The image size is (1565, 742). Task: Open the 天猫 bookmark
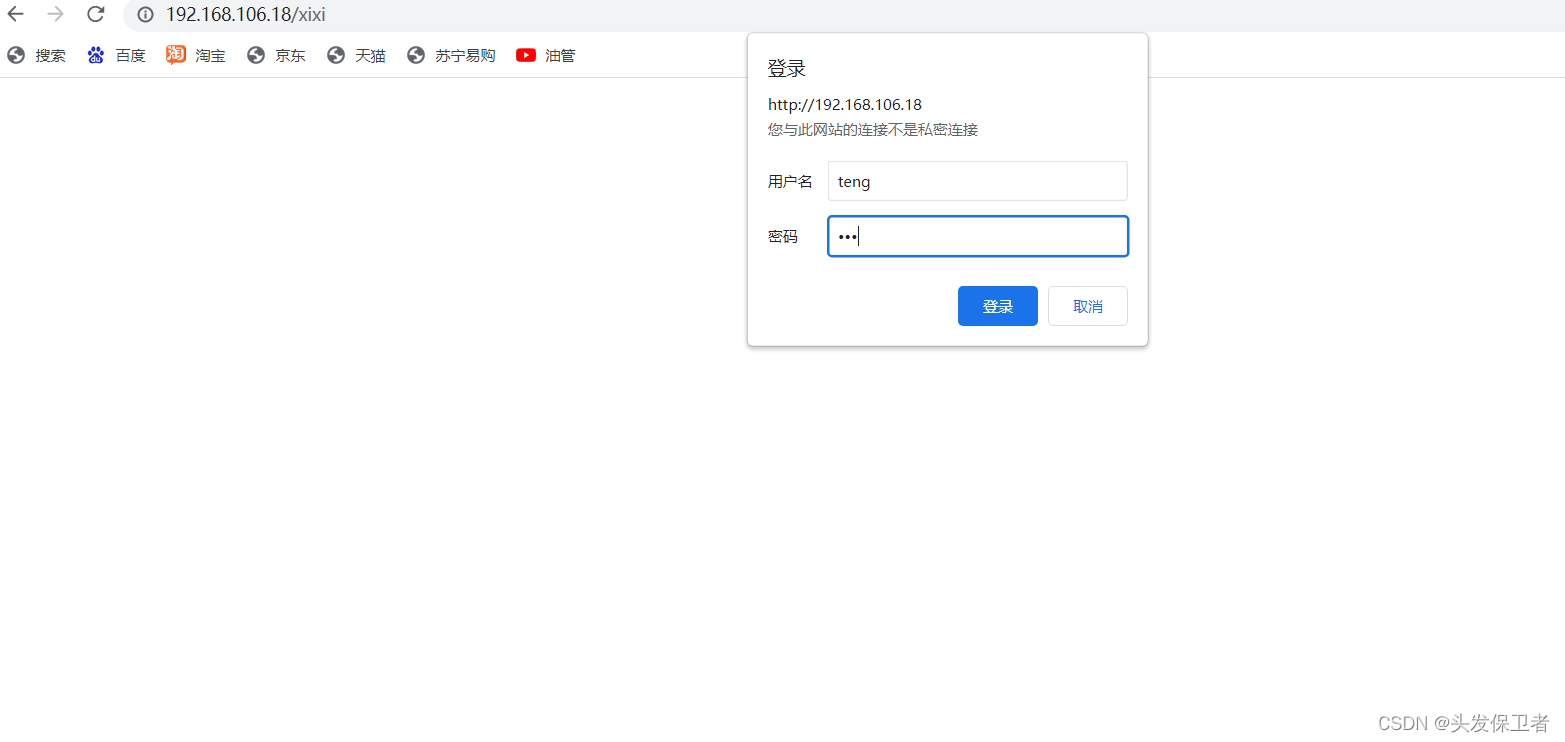[356, 56]
